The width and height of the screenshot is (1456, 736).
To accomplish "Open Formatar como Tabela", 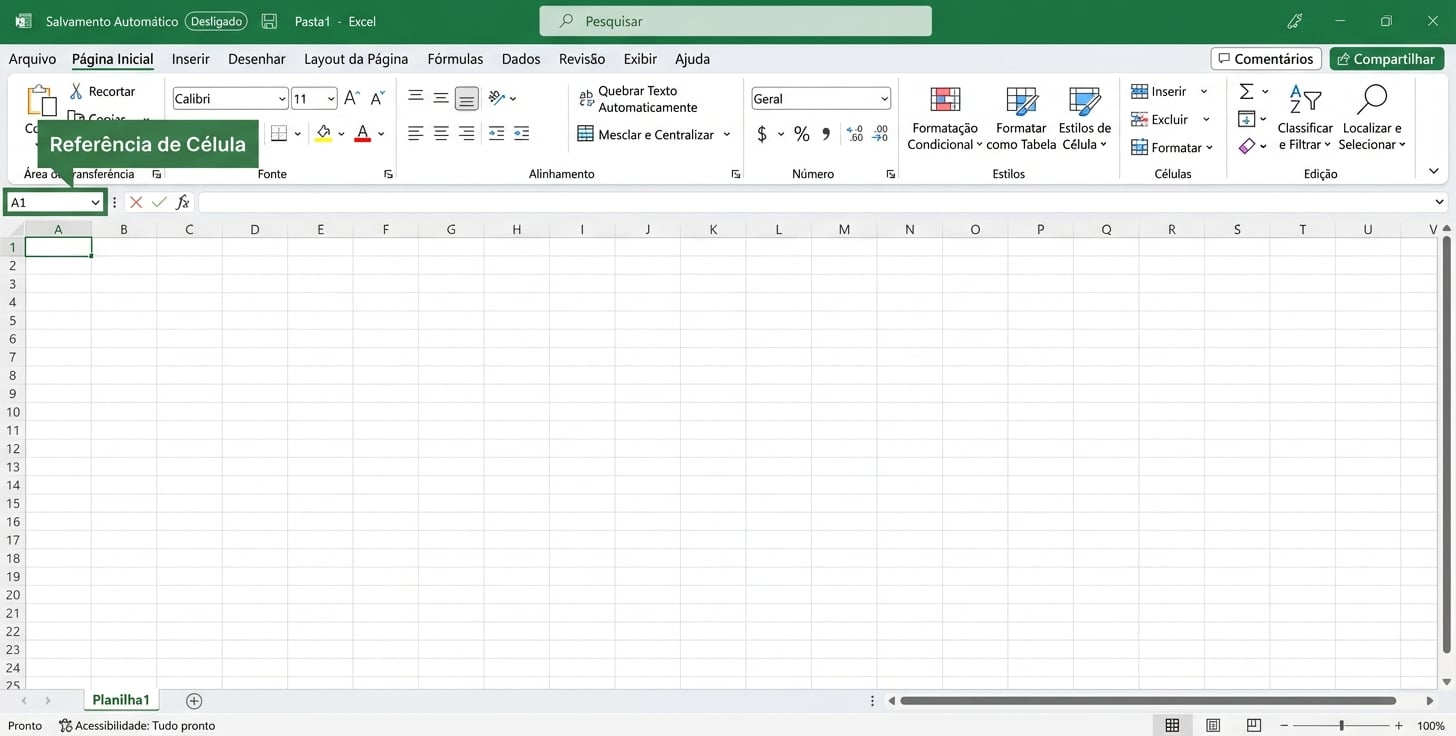I will 1021,118.
